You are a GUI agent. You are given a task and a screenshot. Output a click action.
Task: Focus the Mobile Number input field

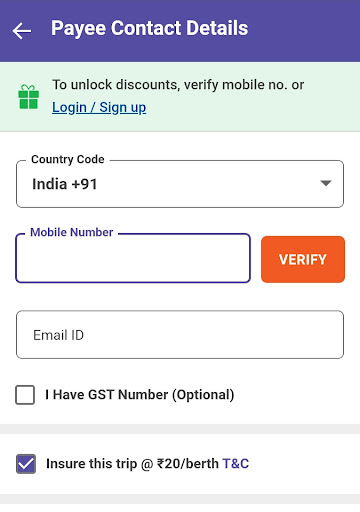(x=133, y=258)
